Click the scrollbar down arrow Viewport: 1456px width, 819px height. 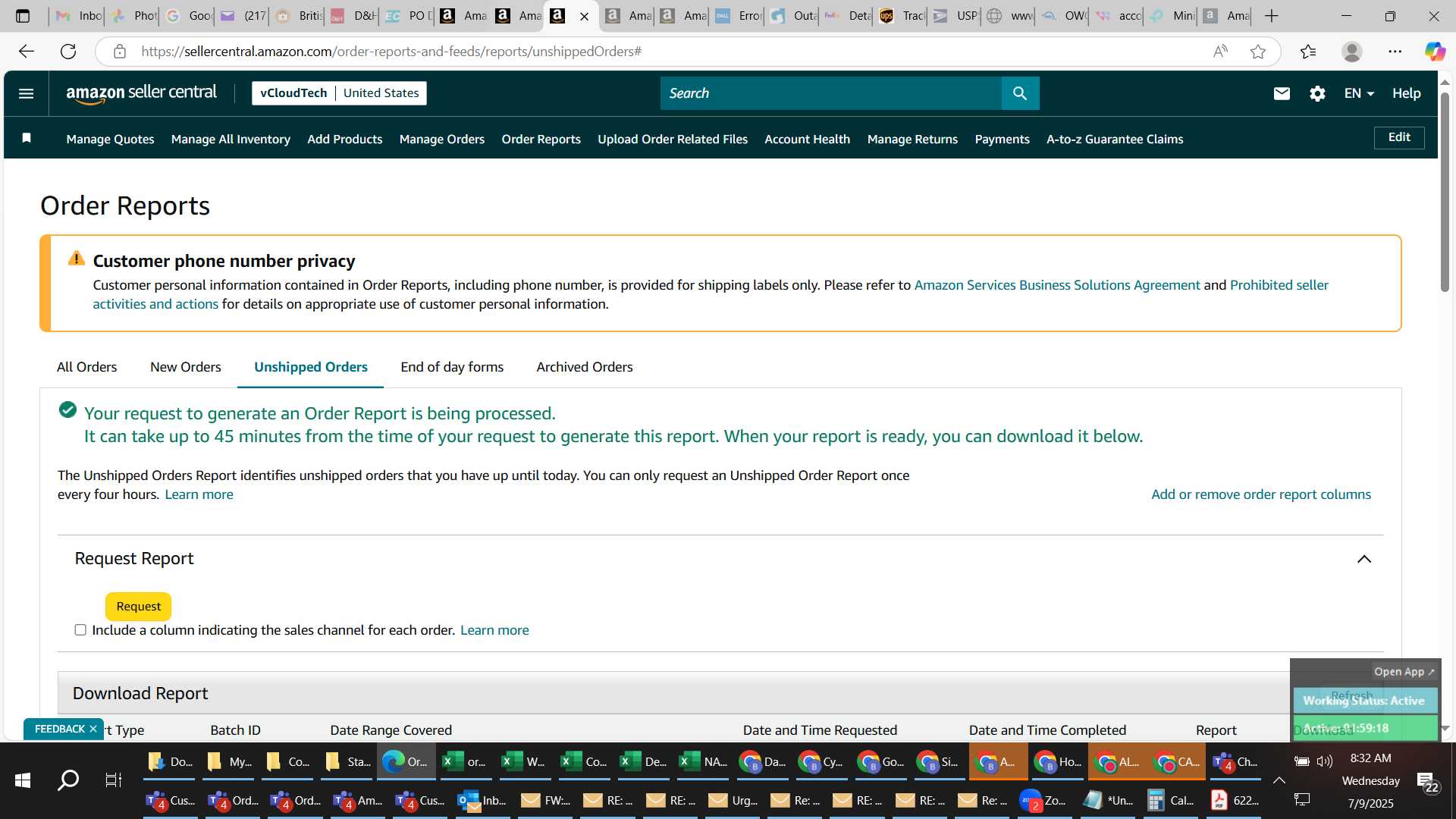[x=1445, y=728]
